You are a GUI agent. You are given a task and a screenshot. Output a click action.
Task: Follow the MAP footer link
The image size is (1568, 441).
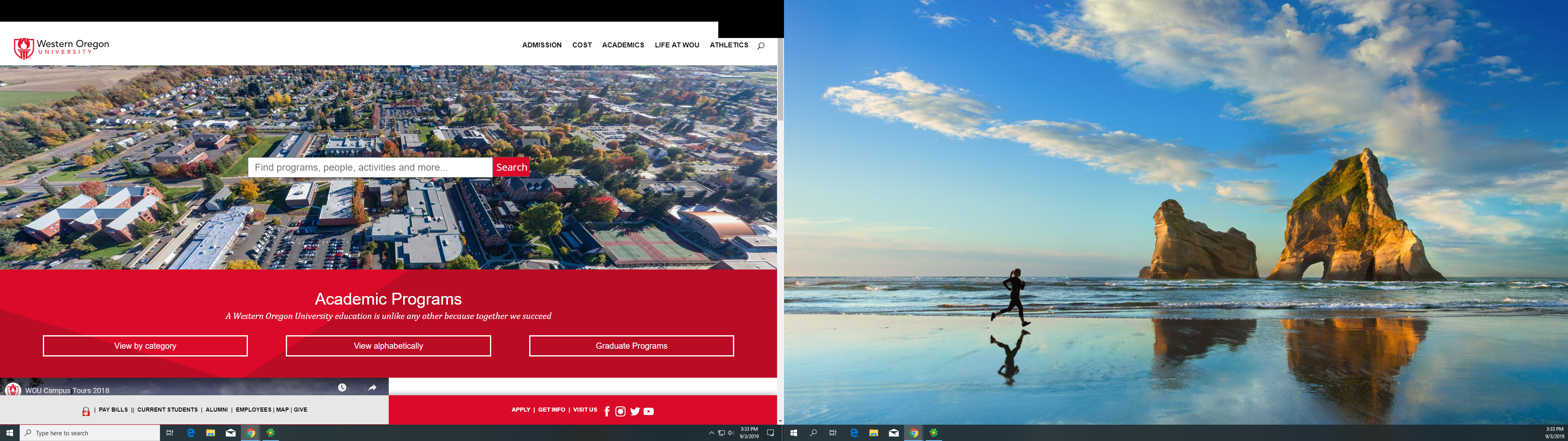pyautogui.click(x=283, y=410)
